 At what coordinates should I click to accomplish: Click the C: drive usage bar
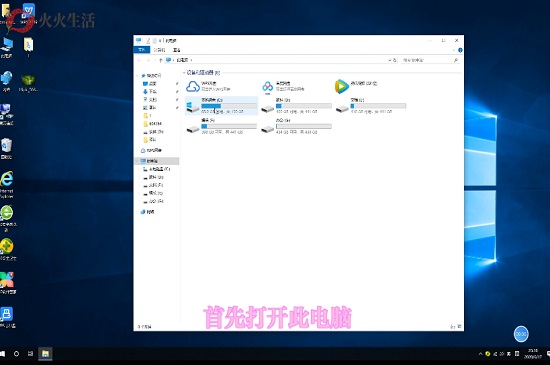tap(229, 106)
